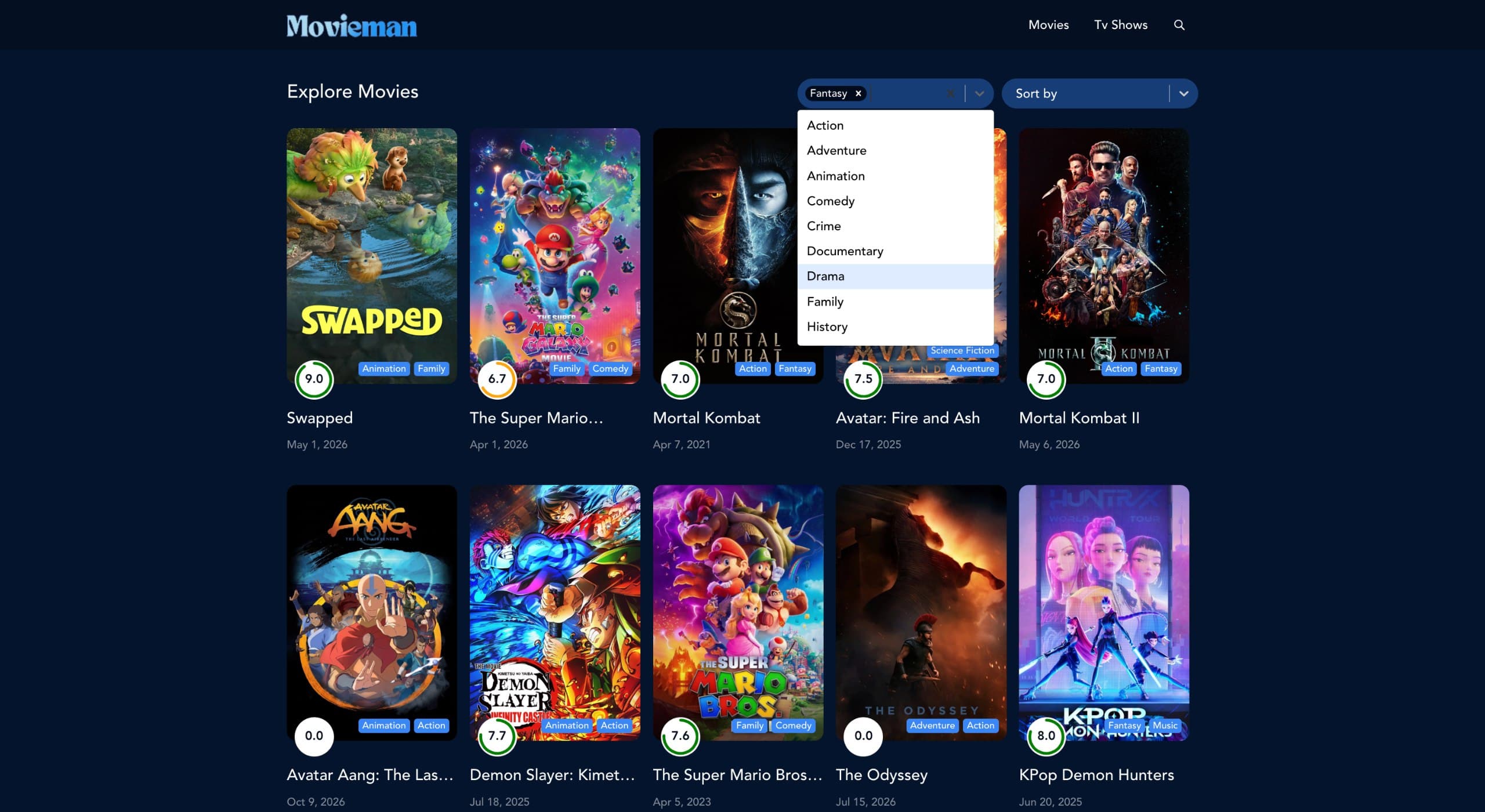The height and width of the screenshot is (812, 1485).
Task: Click Music tag on KPop poster
Action: tap(1165, 726)
